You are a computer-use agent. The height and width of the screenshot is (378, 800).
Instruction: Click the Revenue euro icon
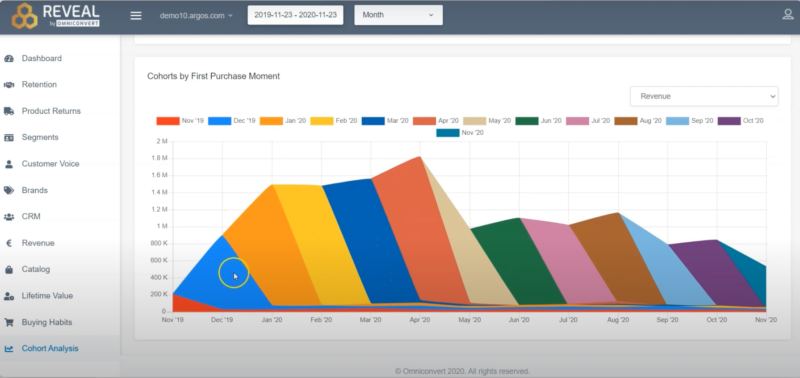click(x=9, y=243)
